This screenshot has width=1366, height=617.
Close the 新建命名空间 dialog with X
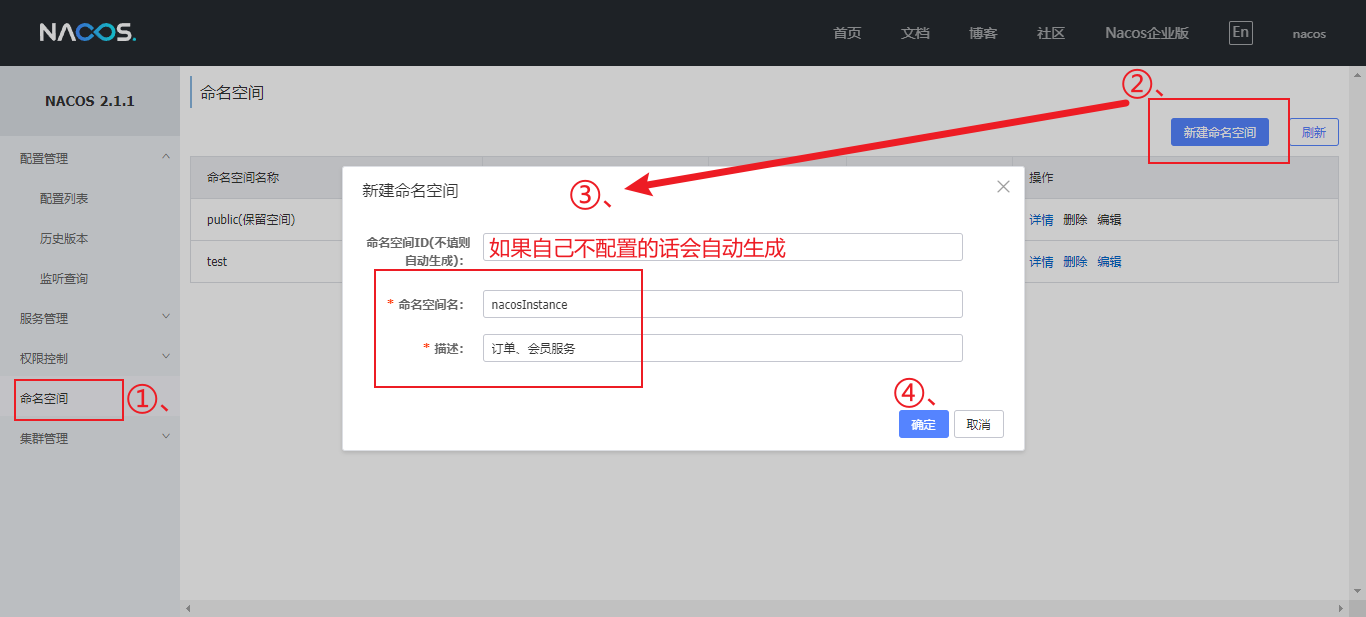(x=1003, y=187)
